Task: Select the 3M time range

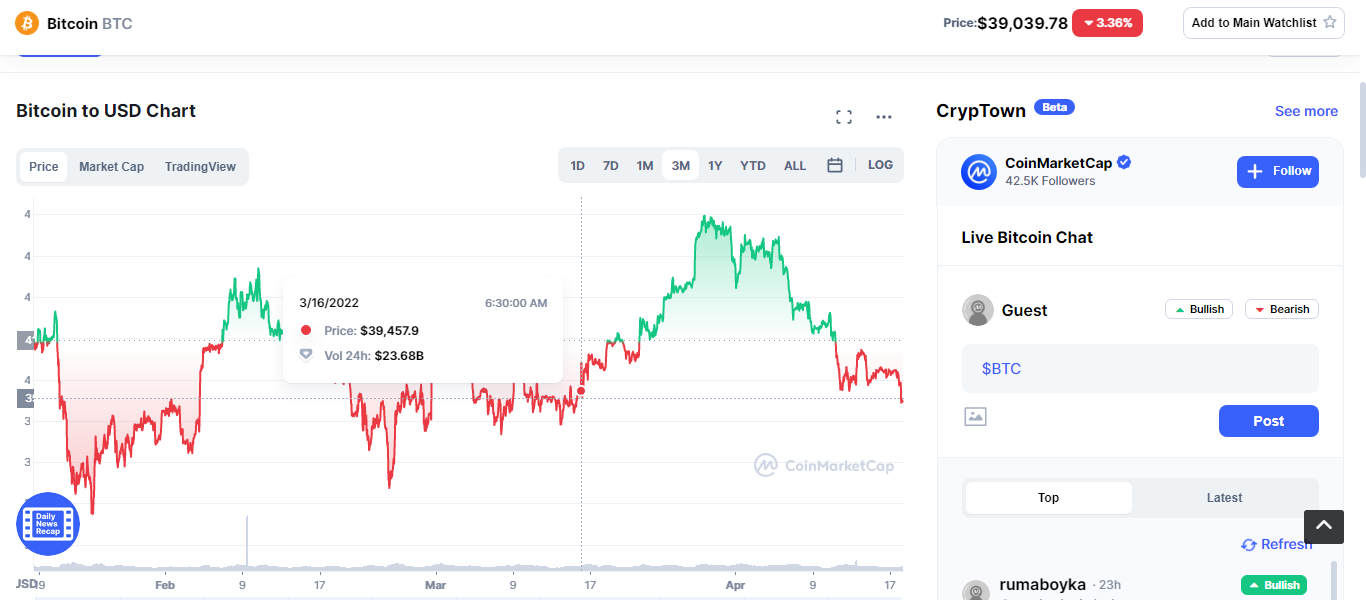Action: tap(680, 166)
